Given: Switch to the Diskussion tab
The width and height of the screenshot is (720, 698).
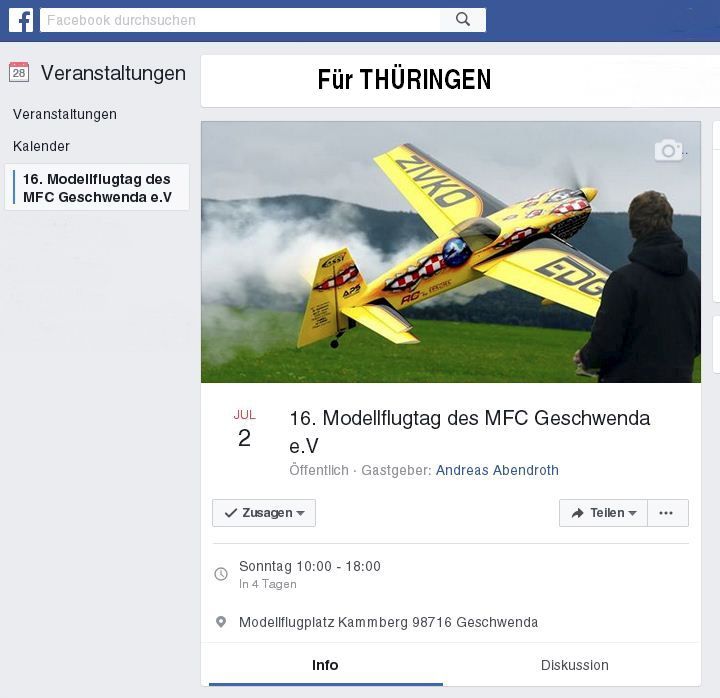Looking at the screenshot, I should [574, 665].
